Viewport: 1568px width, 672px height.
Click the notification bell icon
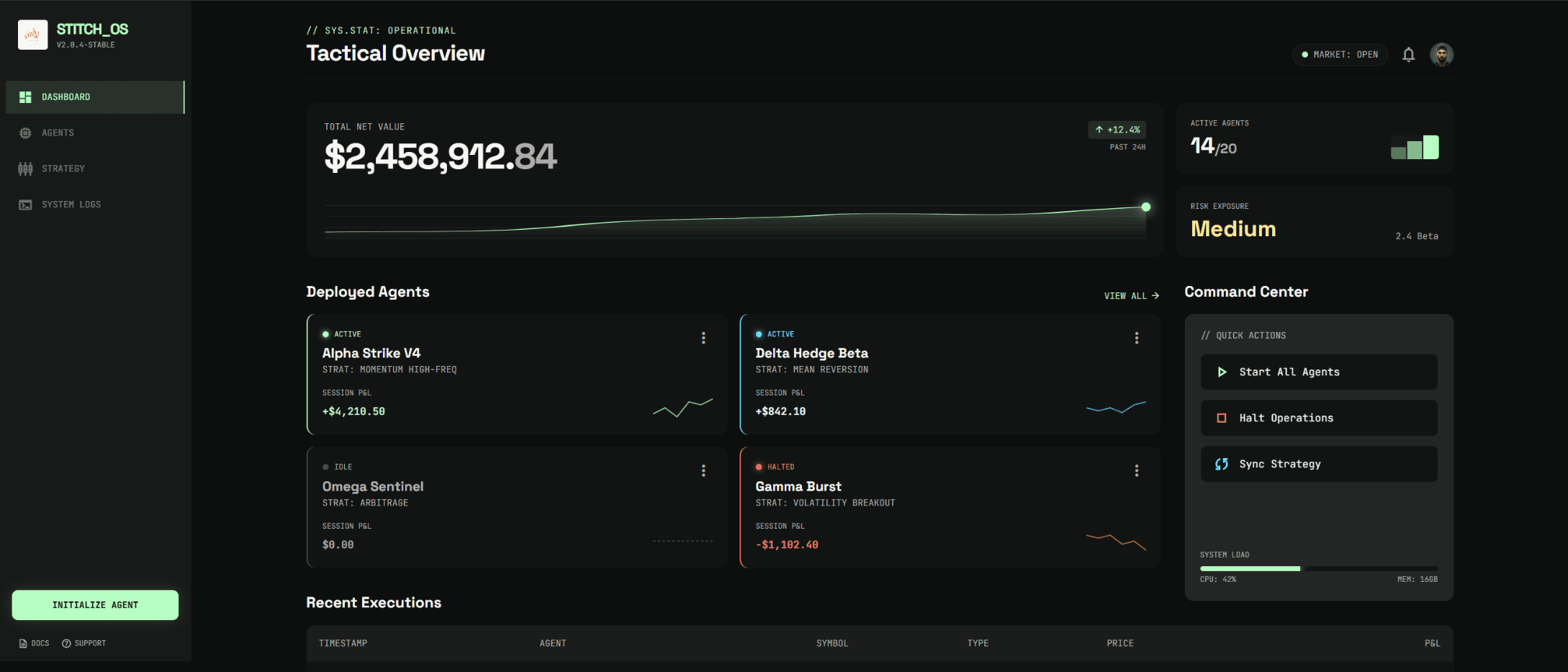tap(1408, 55)
